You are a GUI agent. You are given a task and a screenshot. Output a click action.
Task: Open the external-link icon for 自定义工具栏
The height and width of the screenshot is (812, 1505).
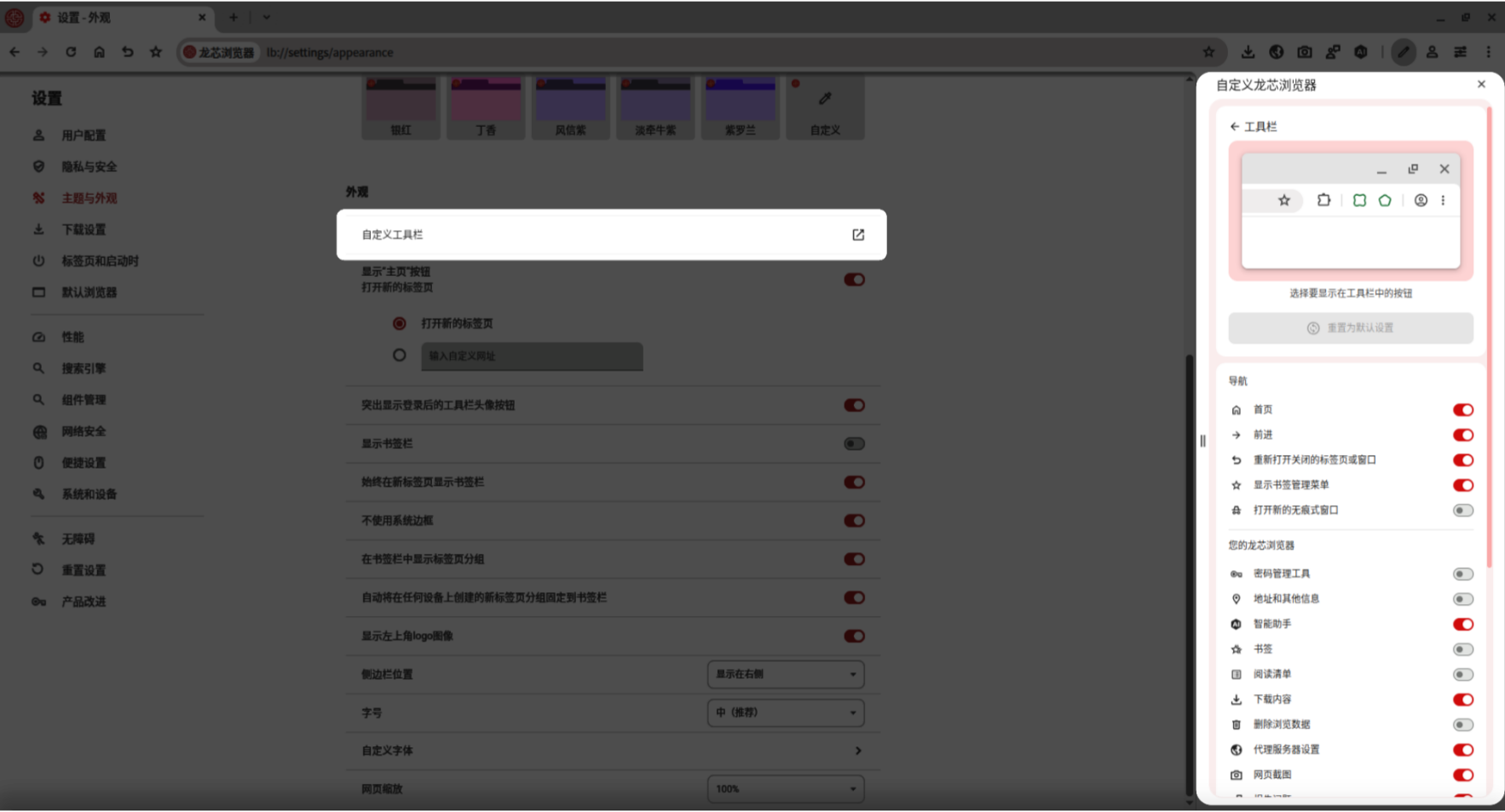pos(857,234)
